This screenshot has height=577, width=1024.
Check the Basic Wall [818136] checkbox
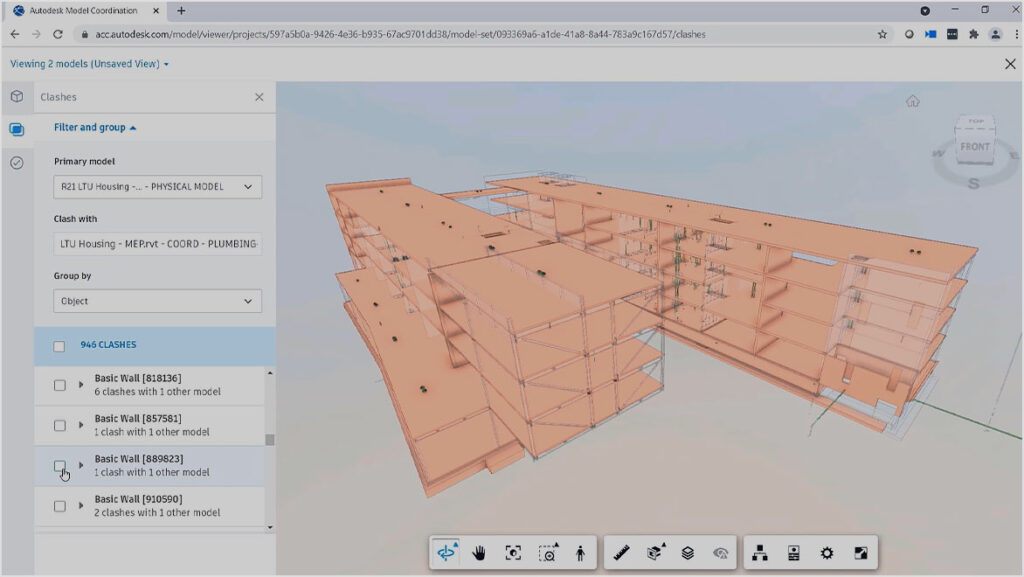click(x=60, y=385)
